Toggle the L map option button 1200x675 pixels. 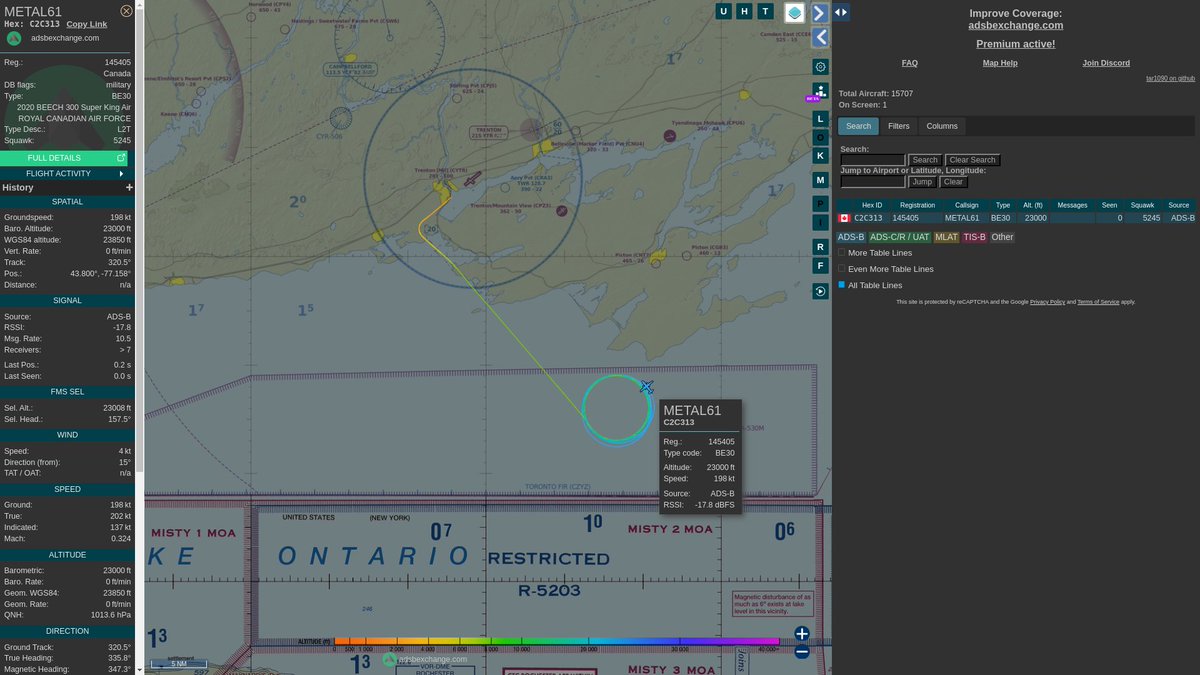click(820, 118)
